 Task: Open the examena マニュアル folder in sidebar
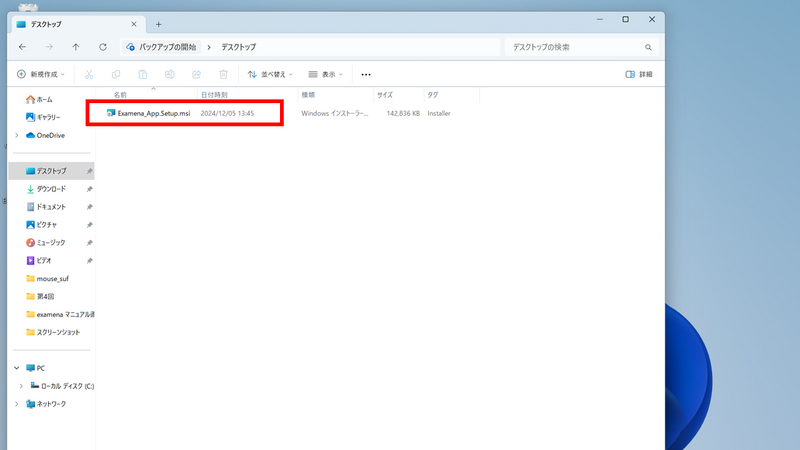[60, 314]
